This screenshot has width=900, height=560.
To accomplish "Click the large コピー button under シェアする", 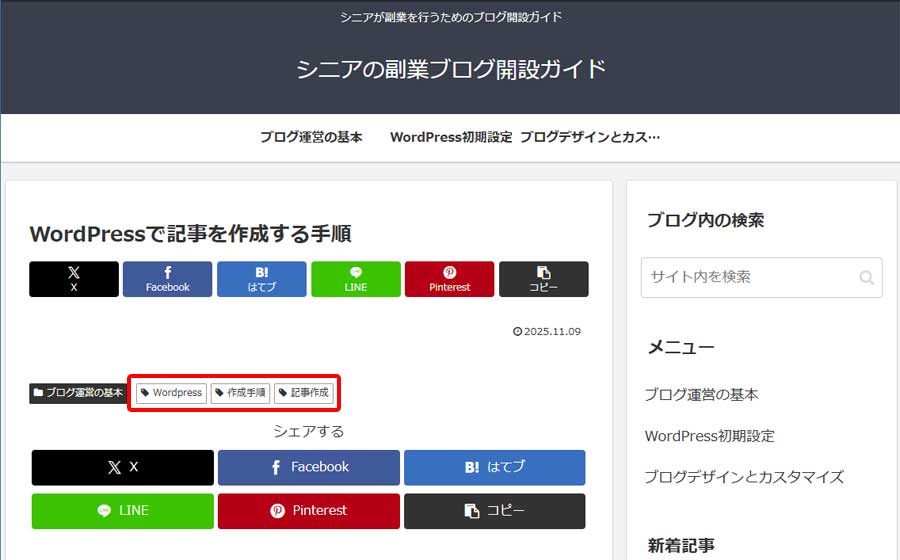I will pos(495,511).
